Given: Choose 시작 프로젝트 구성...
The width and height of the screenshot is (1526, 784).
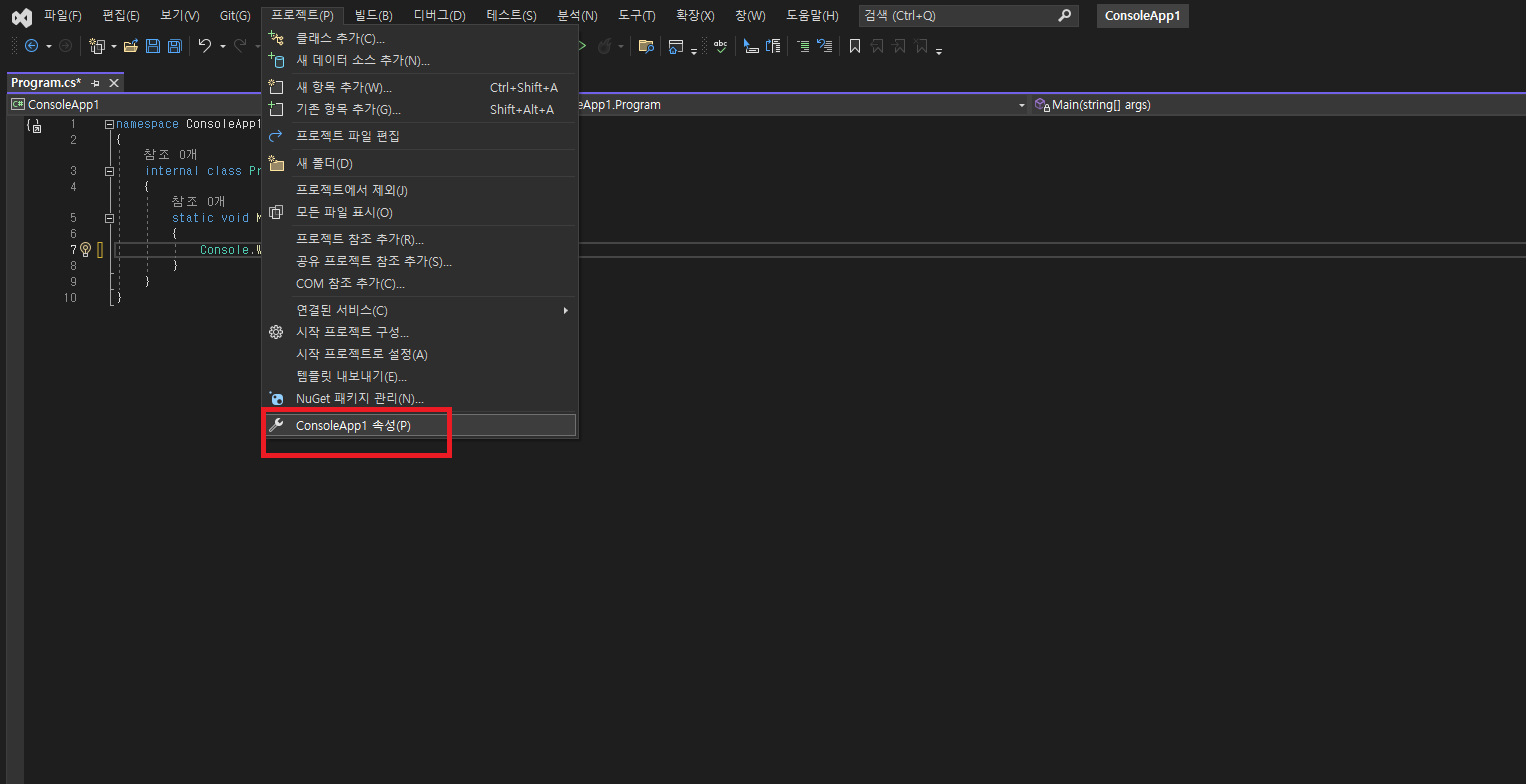Looking at the screenshot, I should point(420,332).
